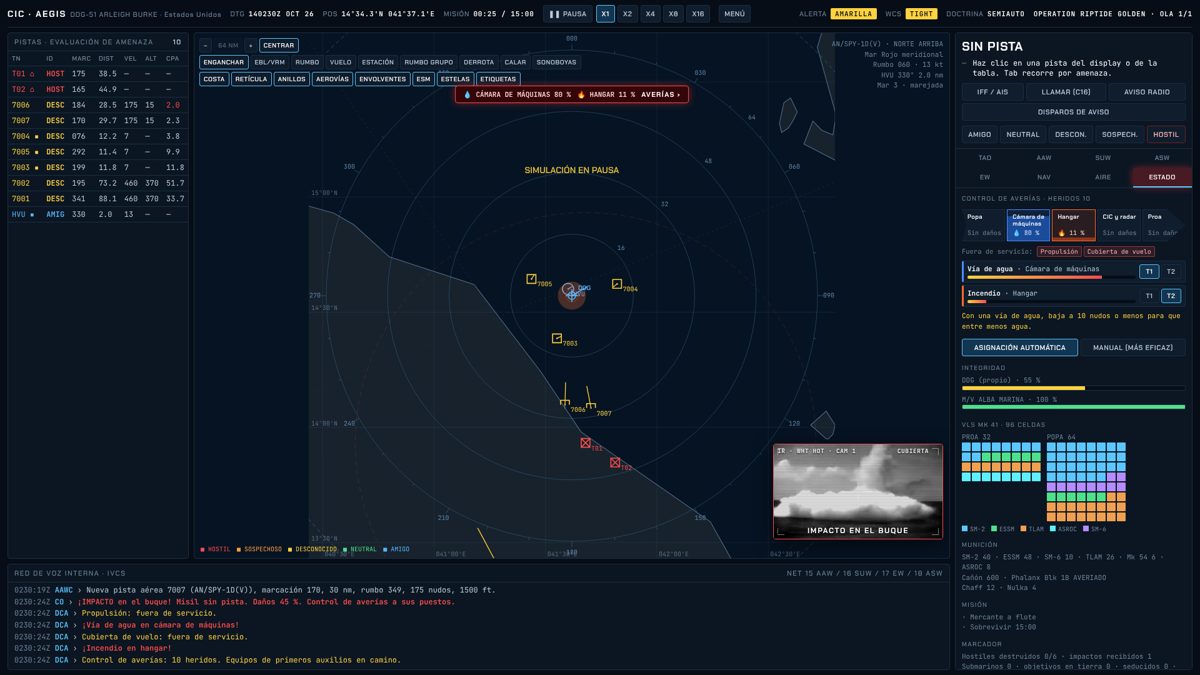Click own-ship DDG symbol at radar center

click(571, 294)
